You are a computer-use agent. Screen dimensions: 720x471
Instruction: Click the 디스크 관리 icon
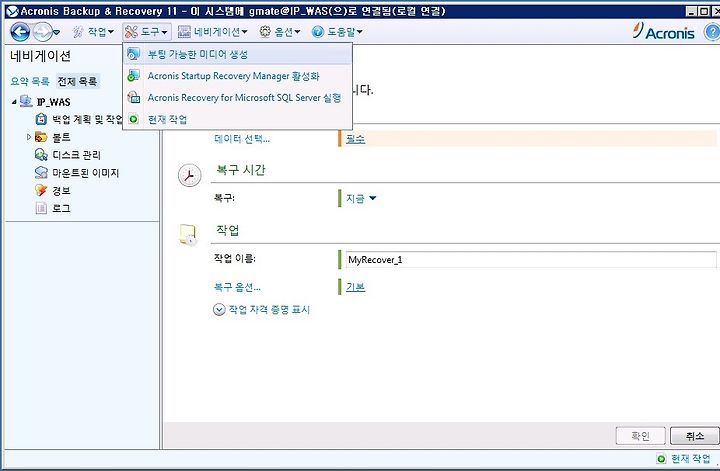pyautogui.click(x=41, y=155)
